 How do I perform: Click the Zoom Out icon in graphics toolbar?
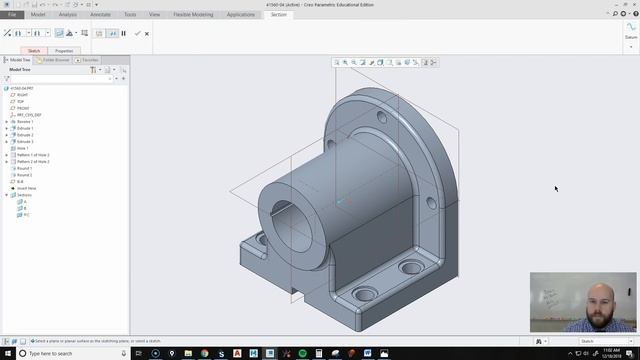tap(354, 62)
